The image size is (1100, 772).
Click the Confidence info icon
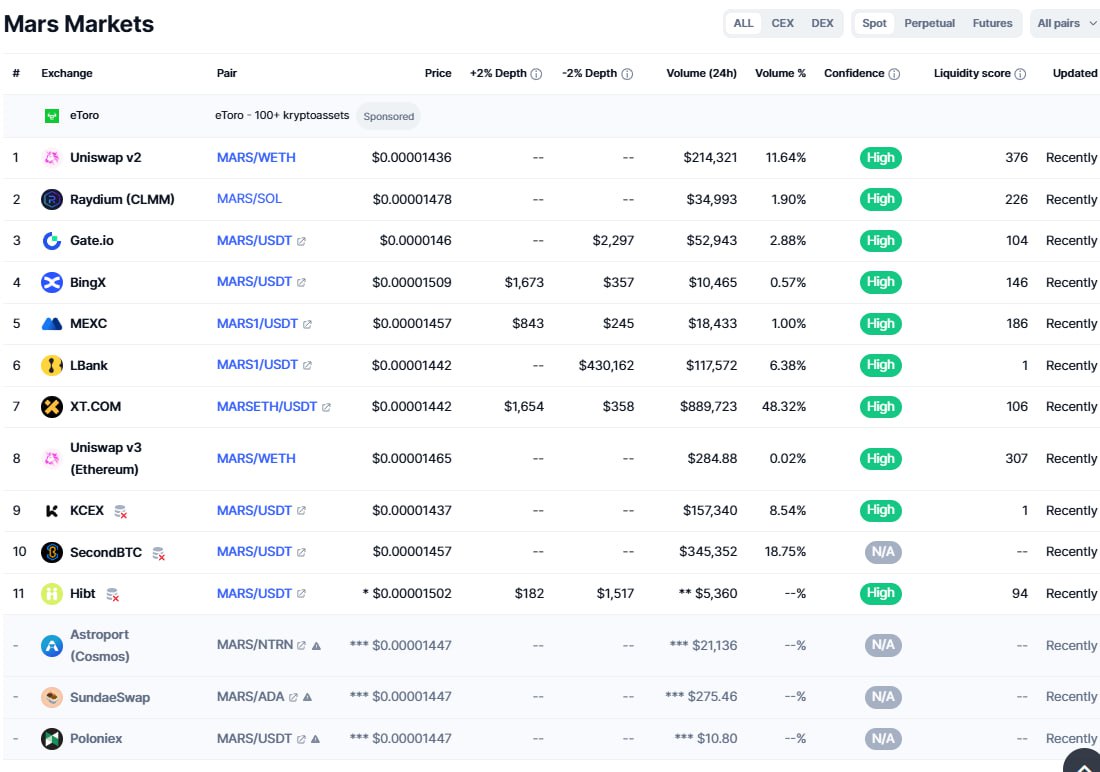[x=894, y=74]
